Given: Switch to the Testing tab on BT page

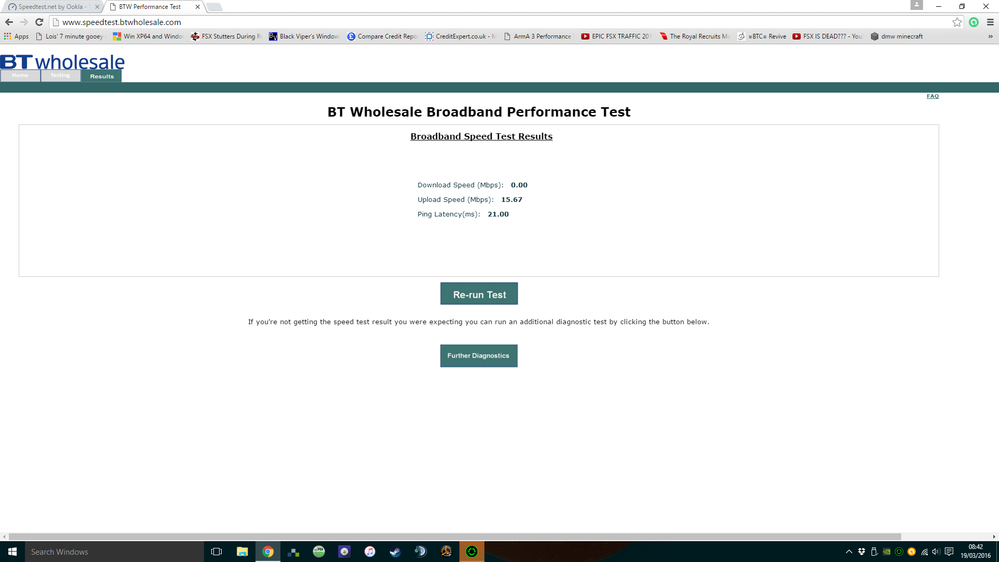Looking at the screenshot, I should click(x=61, y=76).
